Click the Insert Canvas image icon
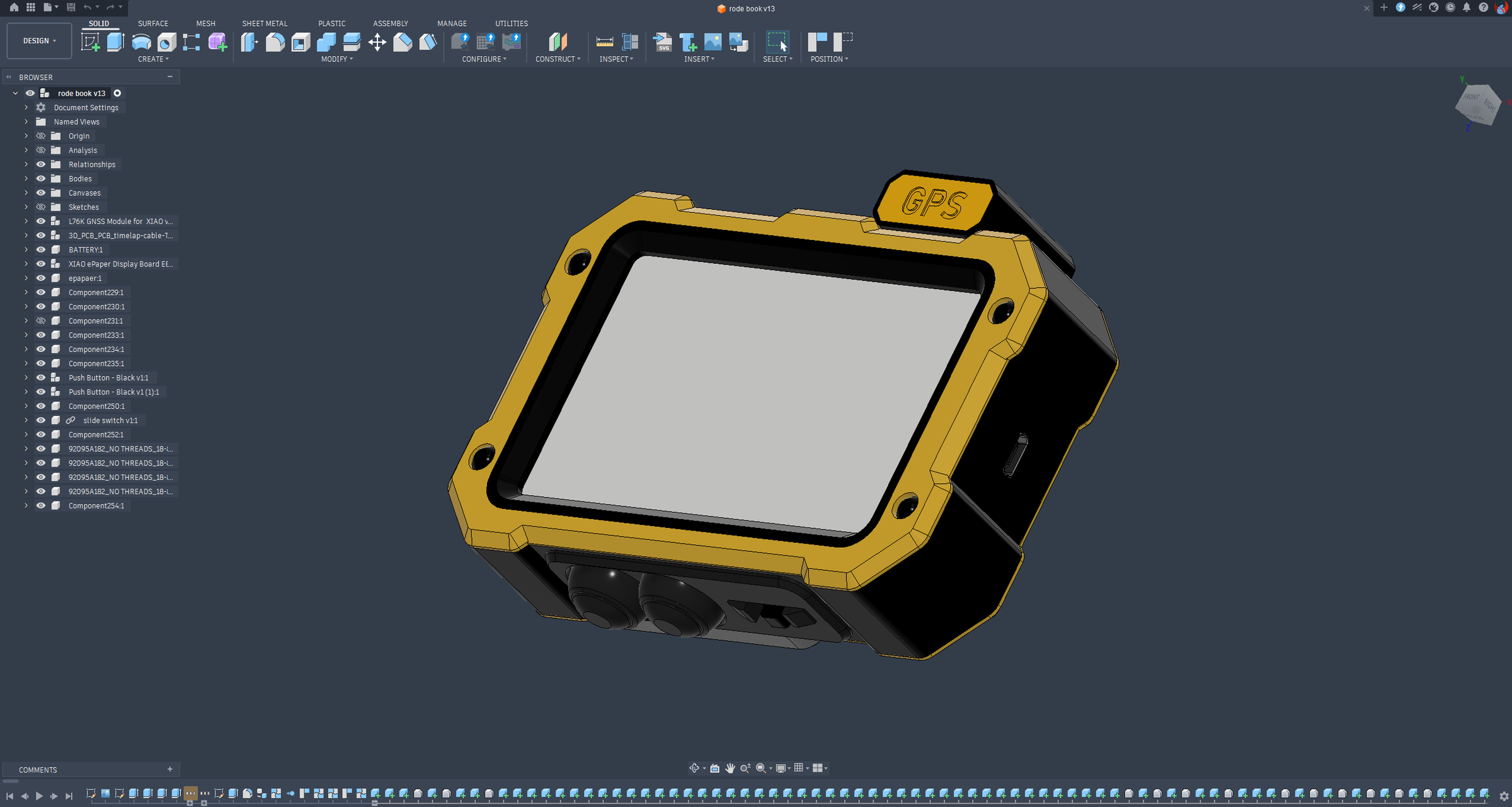Image resolution: width=1512 pixels, height=807 pixels. [713, 42]
